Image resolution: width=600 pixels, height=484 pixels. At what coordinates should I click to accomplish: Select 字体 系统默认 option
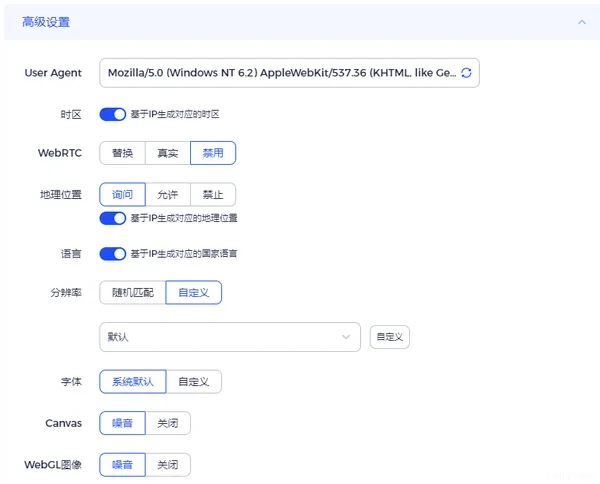pos(132,381)
